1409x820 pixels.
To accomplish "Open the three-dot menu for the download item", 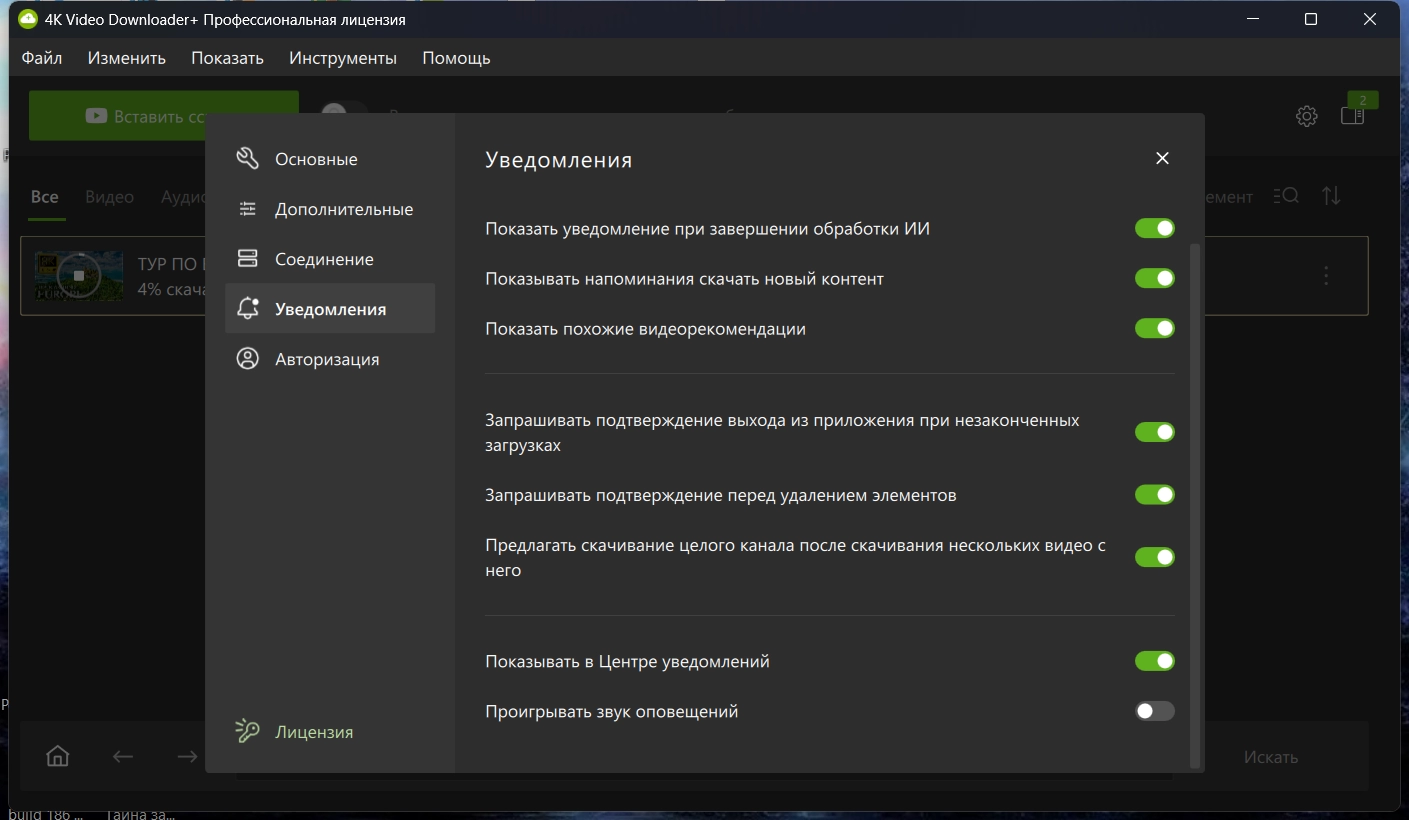I will (1326, 276).
